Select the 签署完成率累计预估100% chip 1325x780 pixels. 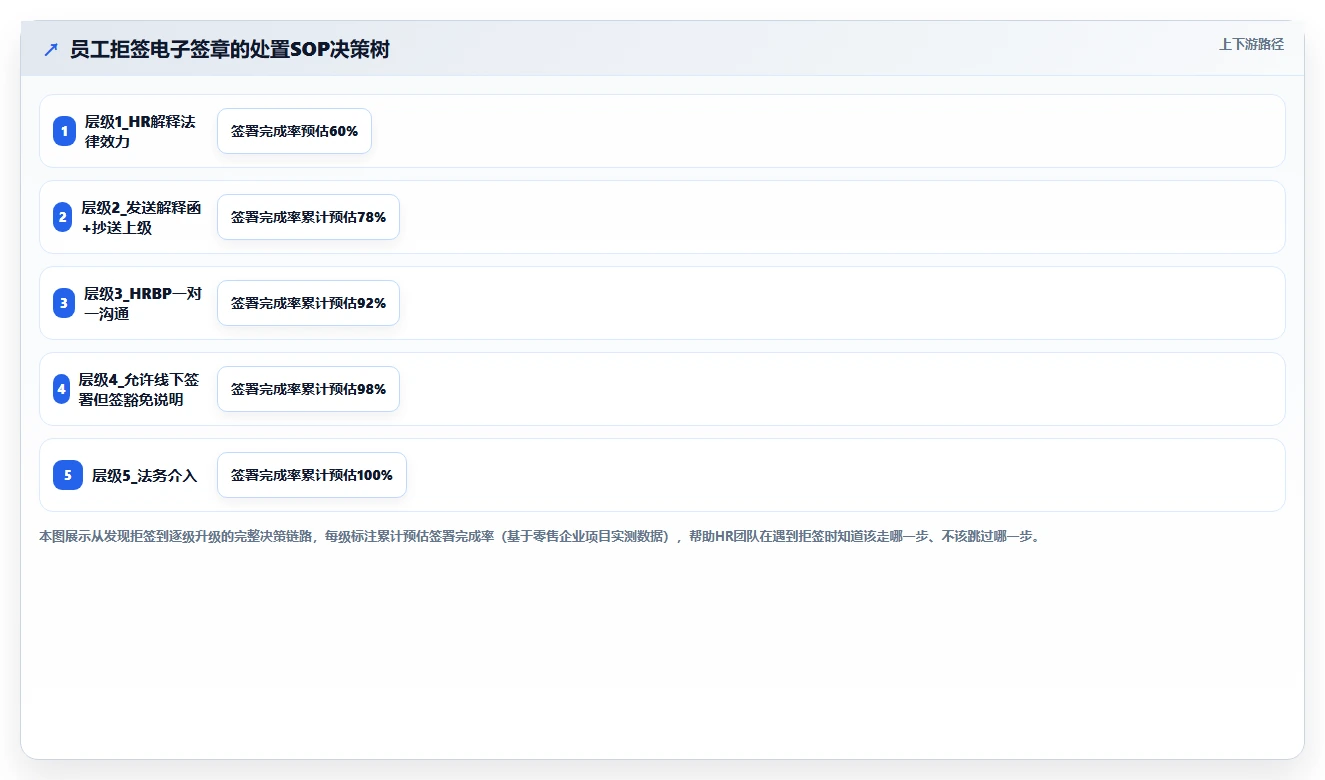click(312, 475)
